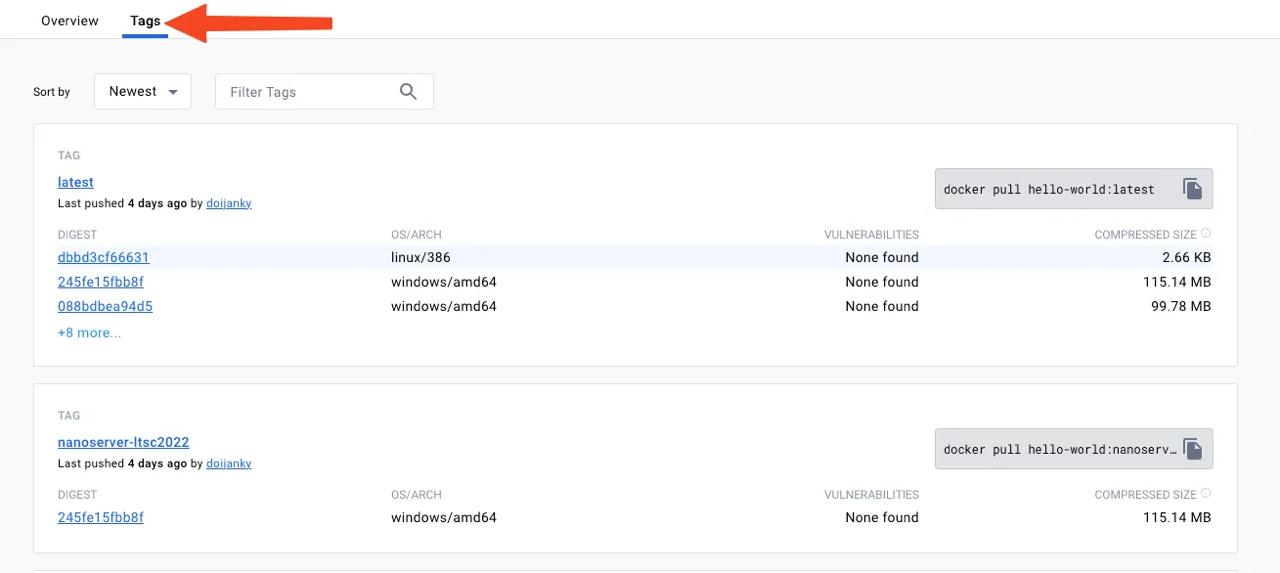Visit doijanky profile in nanoserver-ltsc2022 tag
Screen dimensions: 1280x573
229,463
